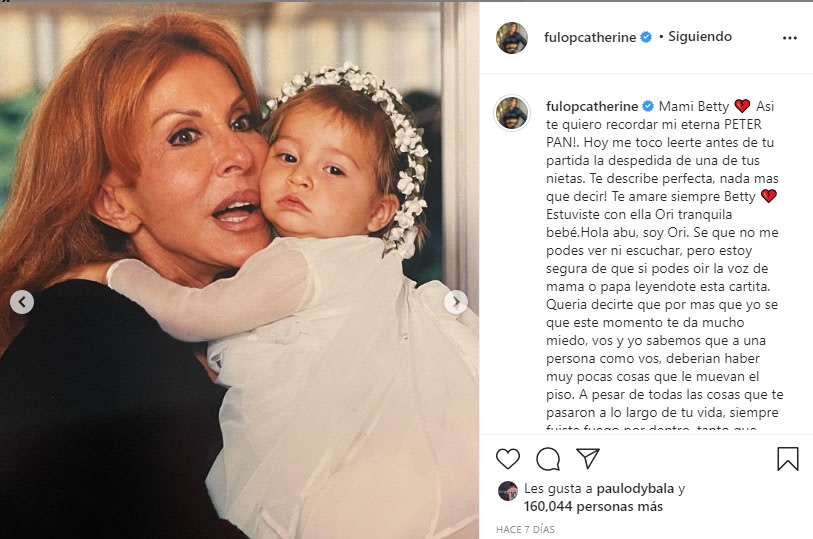Share the post via paper plane icon
The image size is (813, 539).
pos(587,458)
